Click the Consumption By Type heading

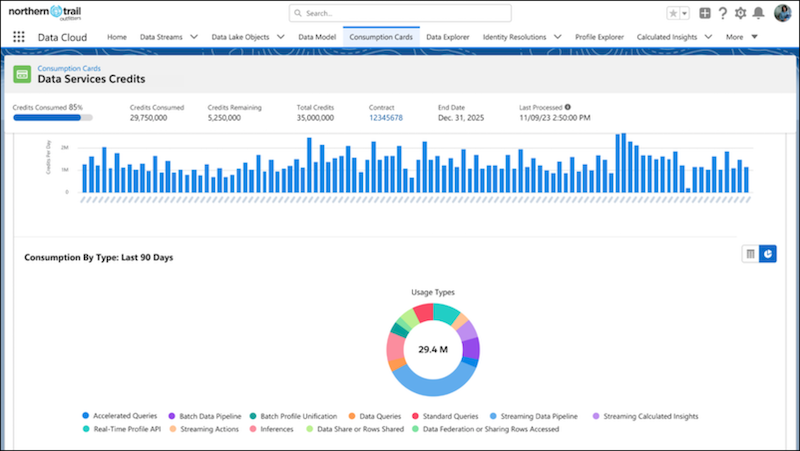tap(98, 258)
